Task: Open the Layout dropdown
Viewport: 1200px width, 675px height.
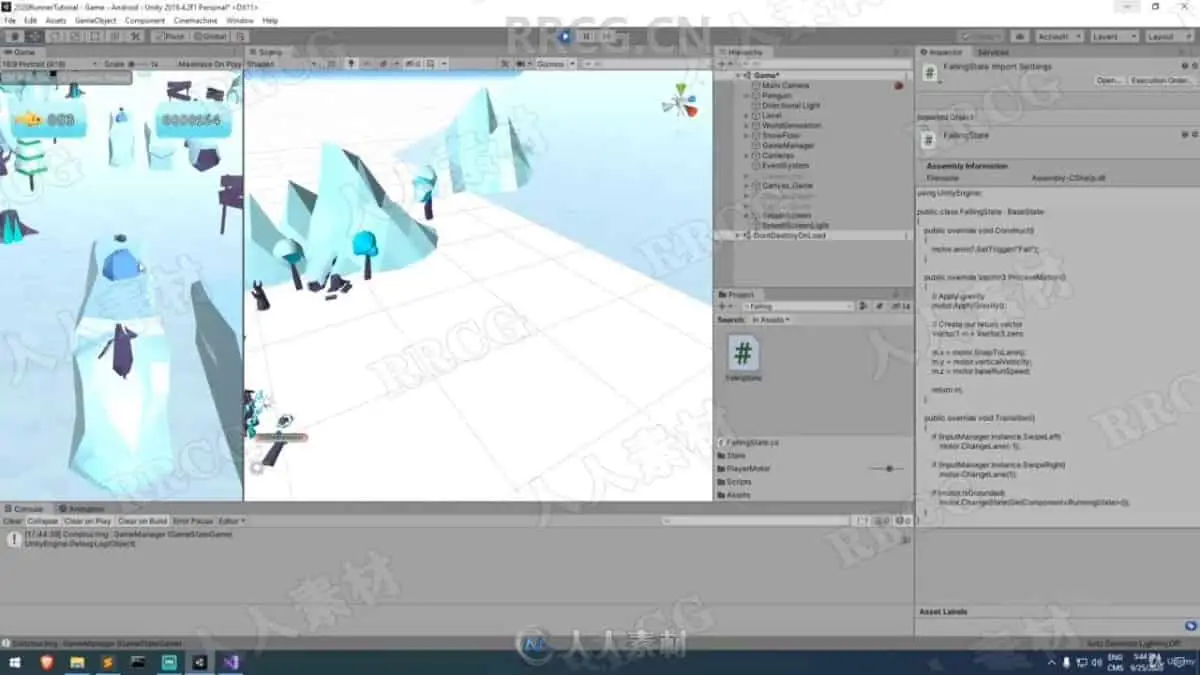Action: [1168, 36]
